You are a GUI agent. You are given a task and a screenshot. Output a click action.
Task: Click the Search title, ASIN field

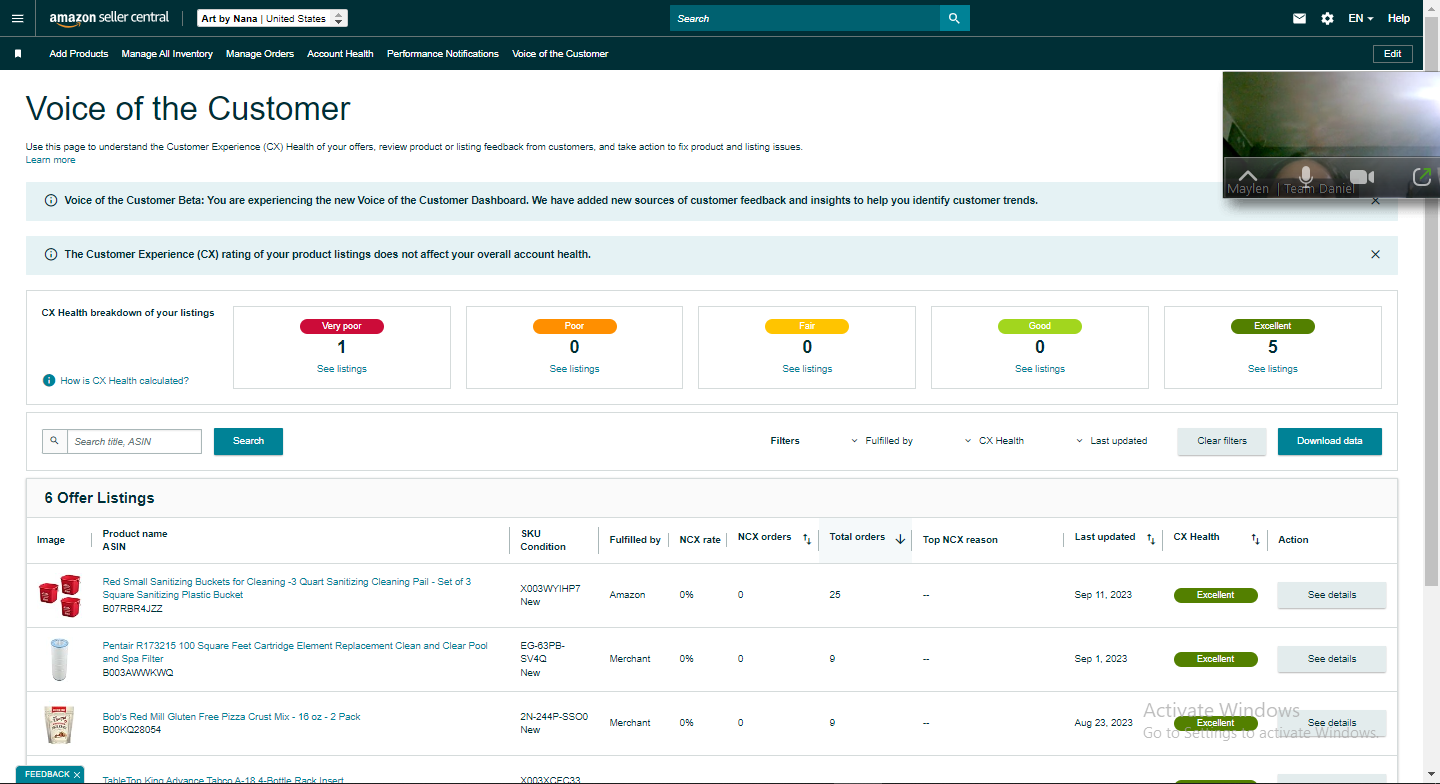point(134,441)
